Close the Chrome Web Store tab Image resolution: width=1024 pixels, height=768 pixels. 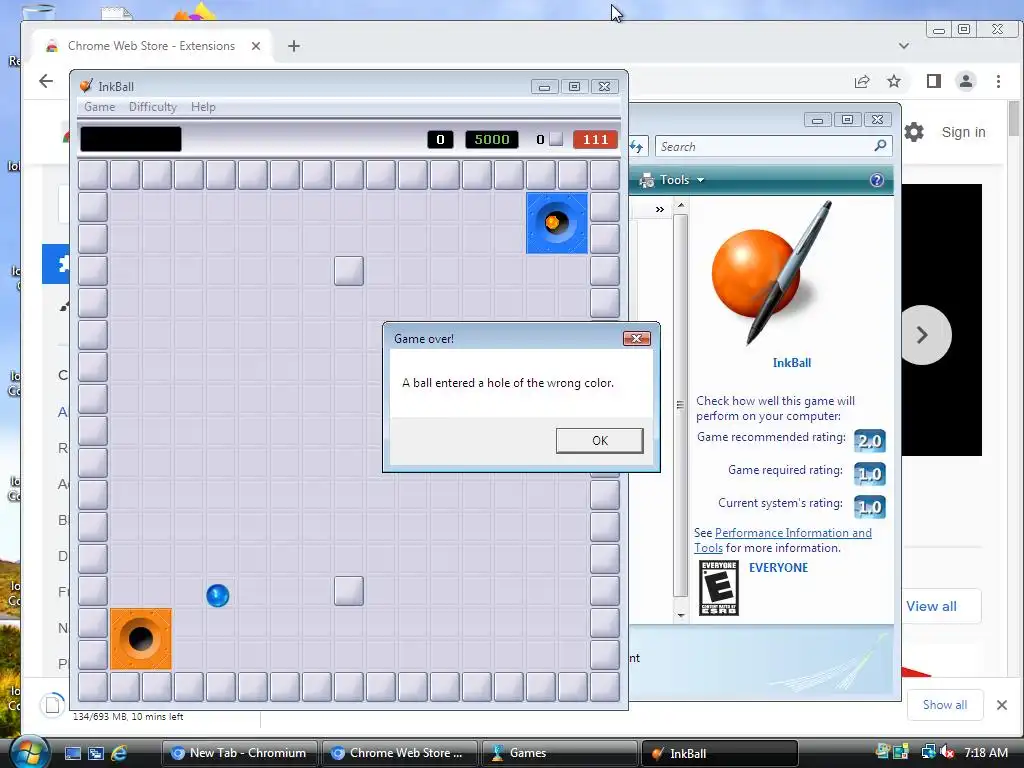point(256,46)
